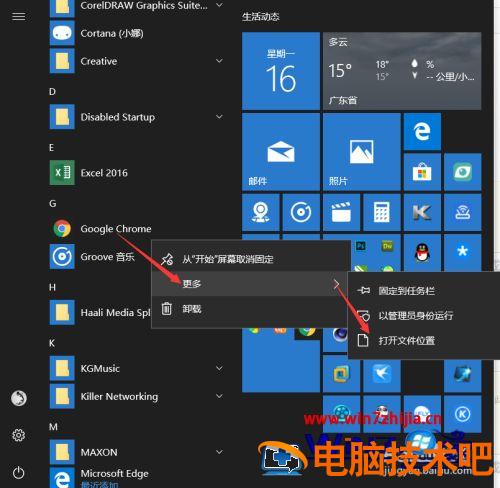The image size is (500, 488).
Task: Open the blue bird app tile
Action: coord(382,374)
